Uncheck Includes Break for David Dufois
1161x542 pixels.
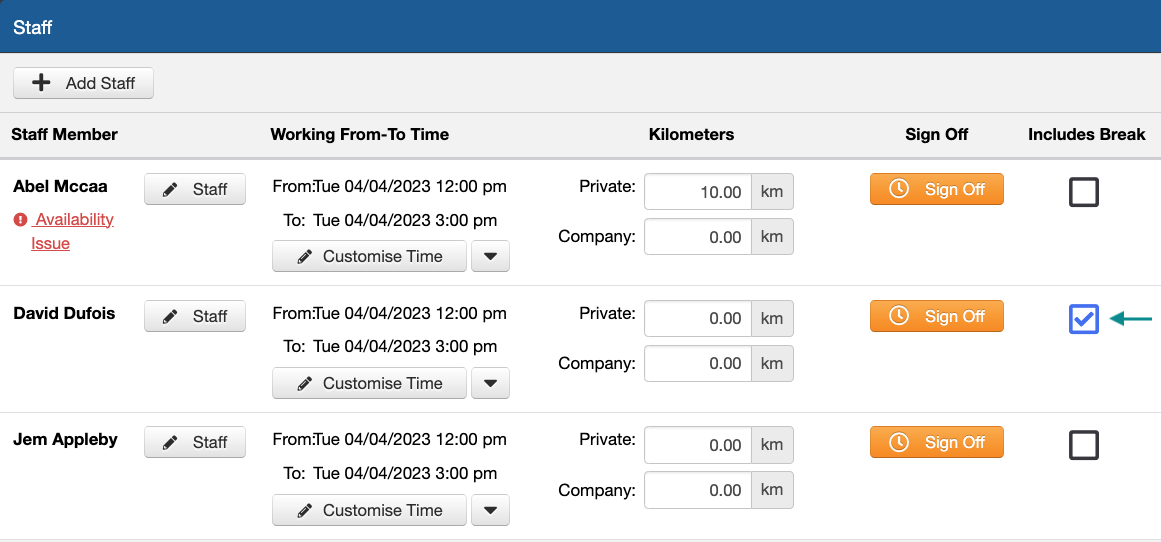coord(1084,319)
